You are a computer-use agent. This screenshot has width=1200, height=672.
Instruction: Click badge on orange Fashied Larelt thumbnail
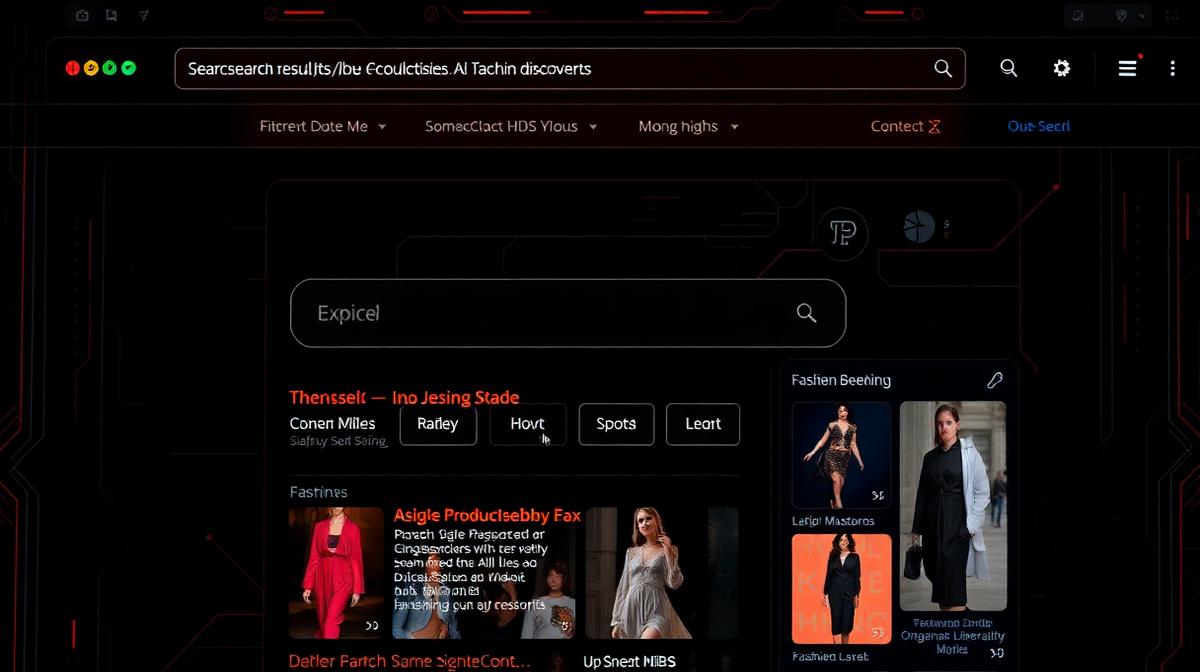pyautogui.click(x=877, y=632)
